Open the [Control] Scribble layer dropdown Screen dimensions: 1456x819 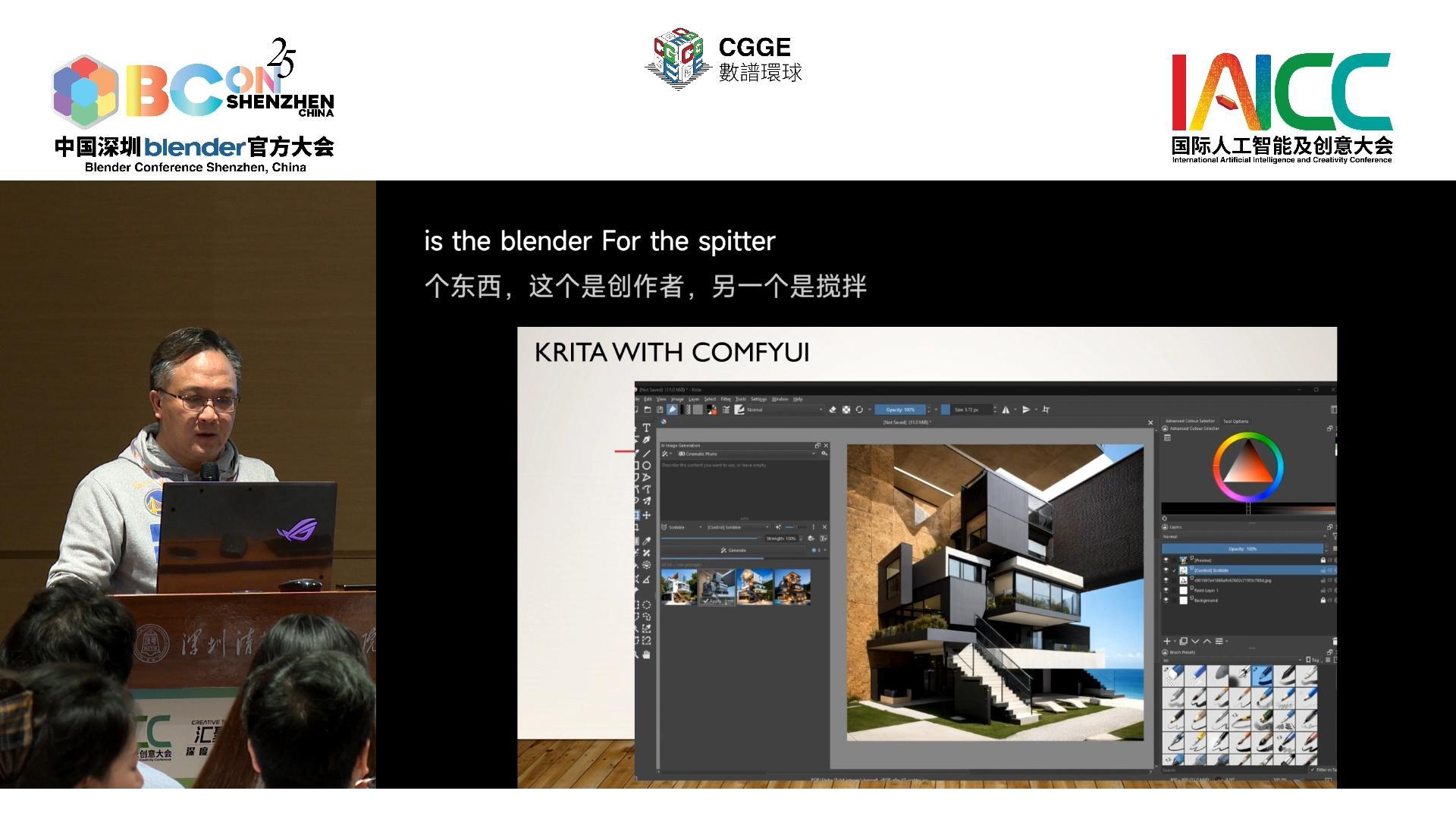point(738,527)
